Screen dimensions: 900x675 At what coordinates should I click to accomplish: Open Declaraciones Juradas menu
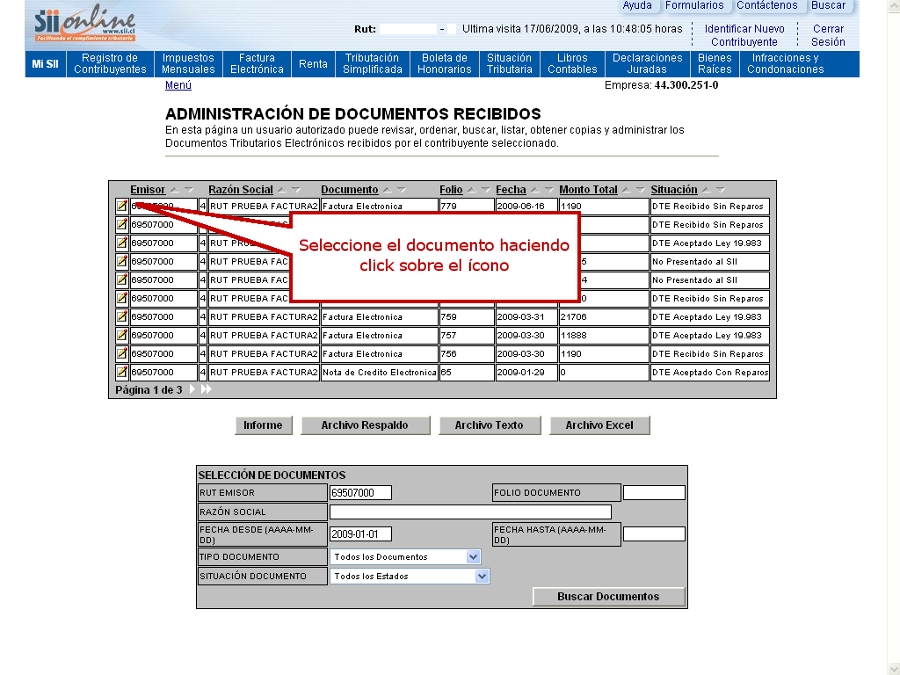point(647,64)
